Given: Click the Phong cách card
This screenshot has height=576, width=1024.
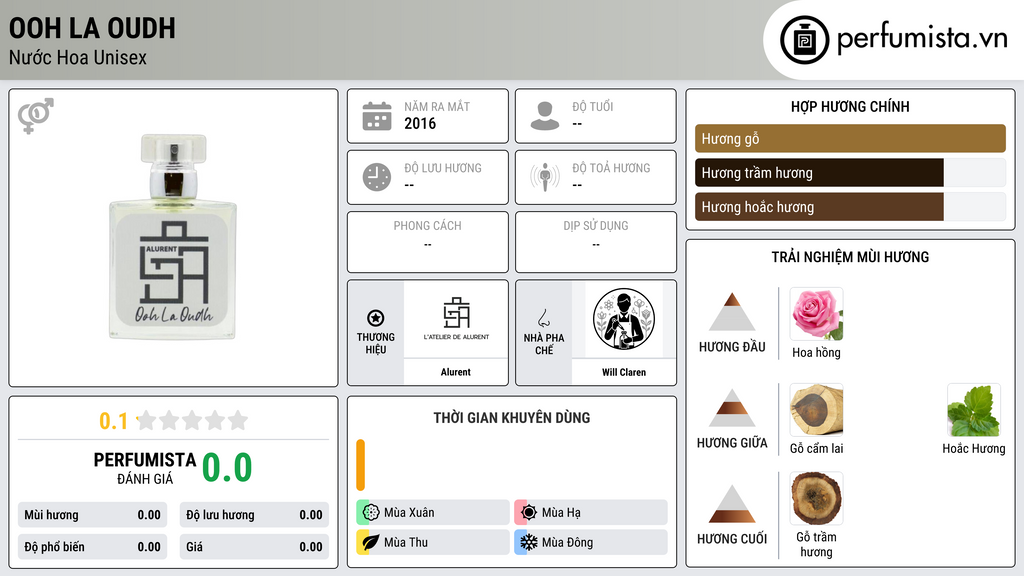Looking at the screenshot, I should [x=428, y=242].
